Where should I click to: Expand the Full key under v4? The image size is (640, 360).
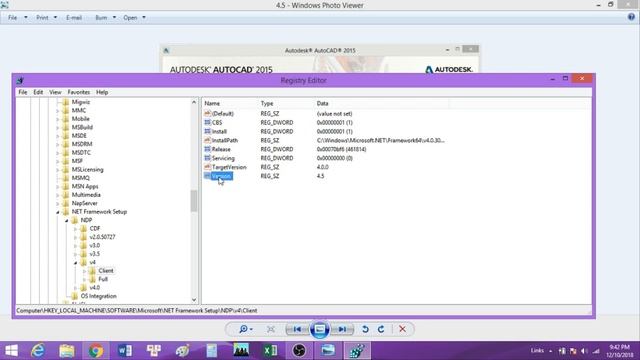coord(84,279)
